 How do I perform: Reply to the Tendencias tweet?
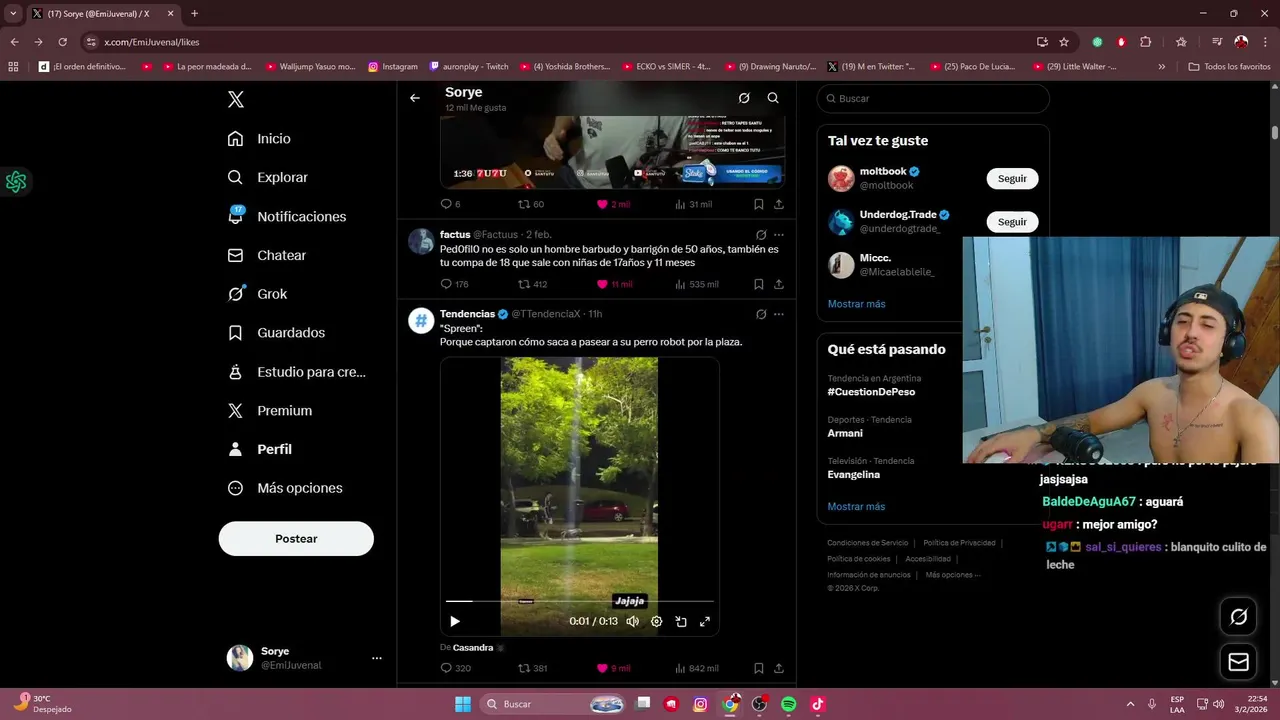pos(455,668)
